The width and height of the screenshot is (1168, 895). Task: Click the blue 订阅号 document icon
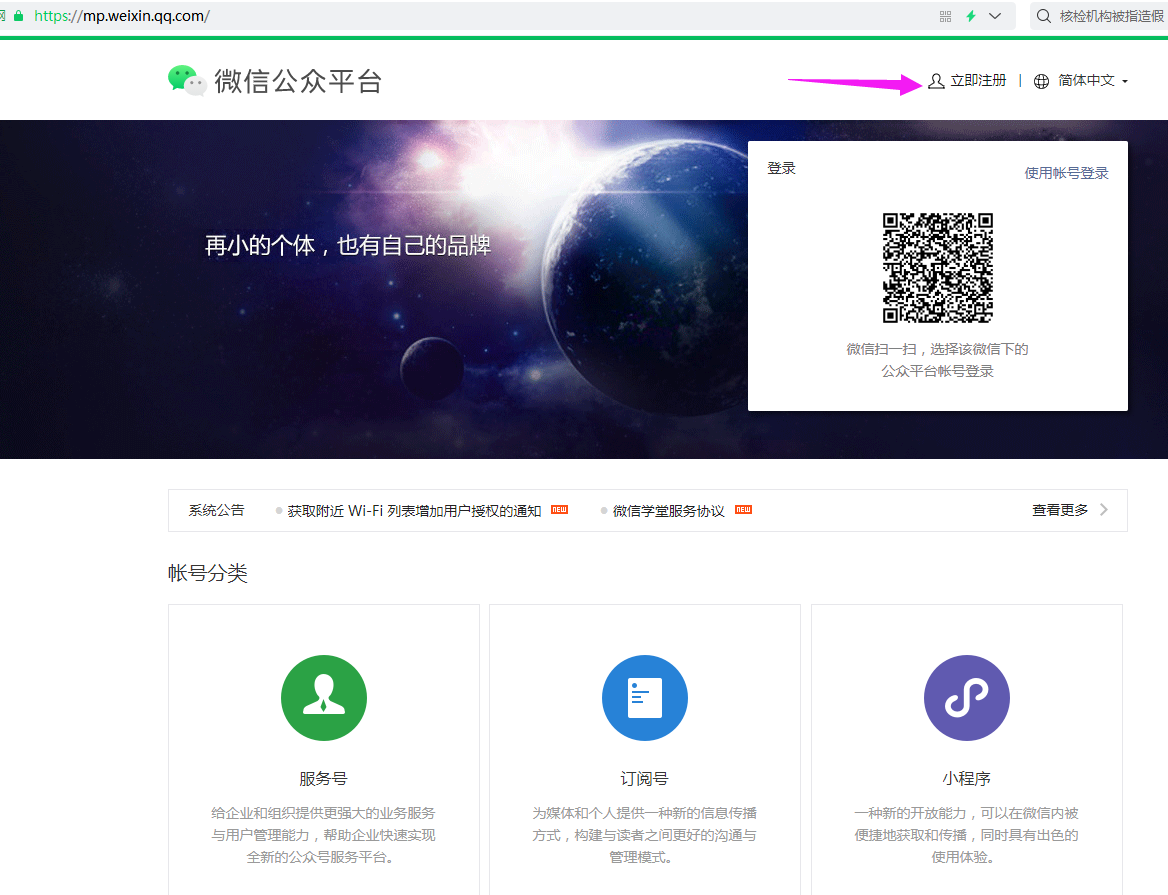click(645, 698)
